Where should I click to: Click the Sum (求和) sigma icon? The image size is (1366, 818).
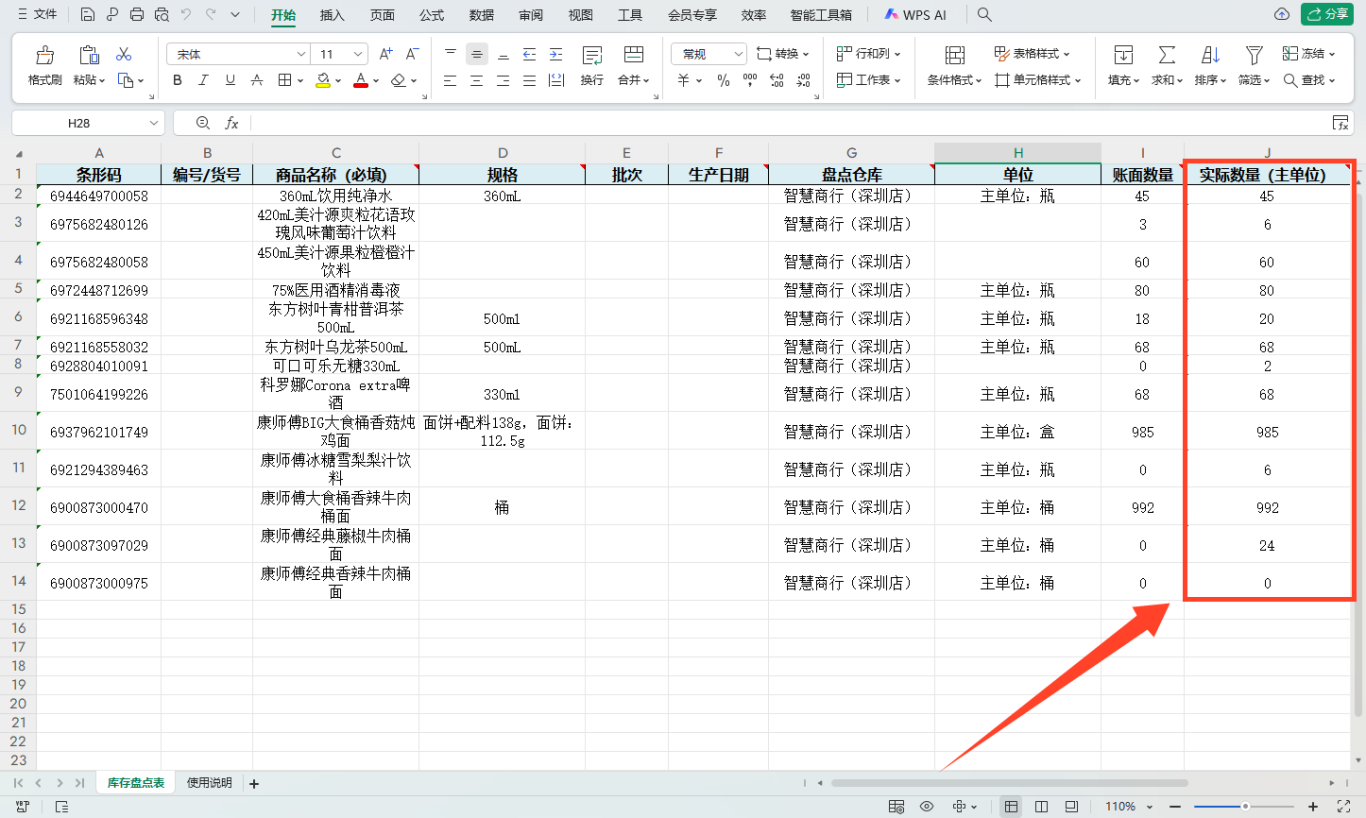pos(1167,55)
